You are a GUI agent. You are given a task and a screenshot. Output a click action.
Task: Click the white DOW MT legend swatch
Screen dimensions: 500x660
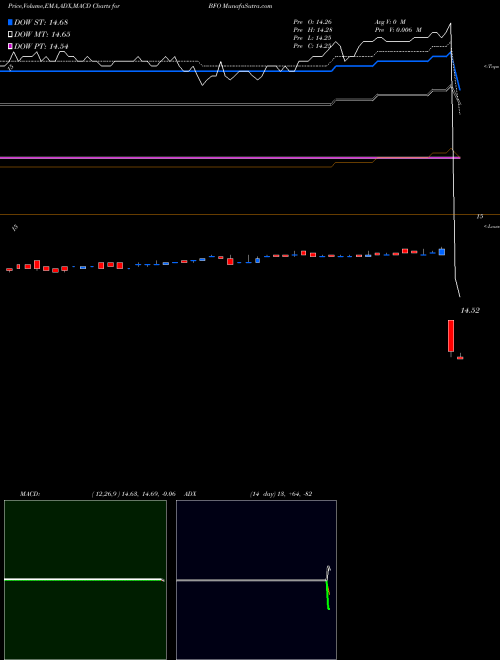tap(11, 35)
